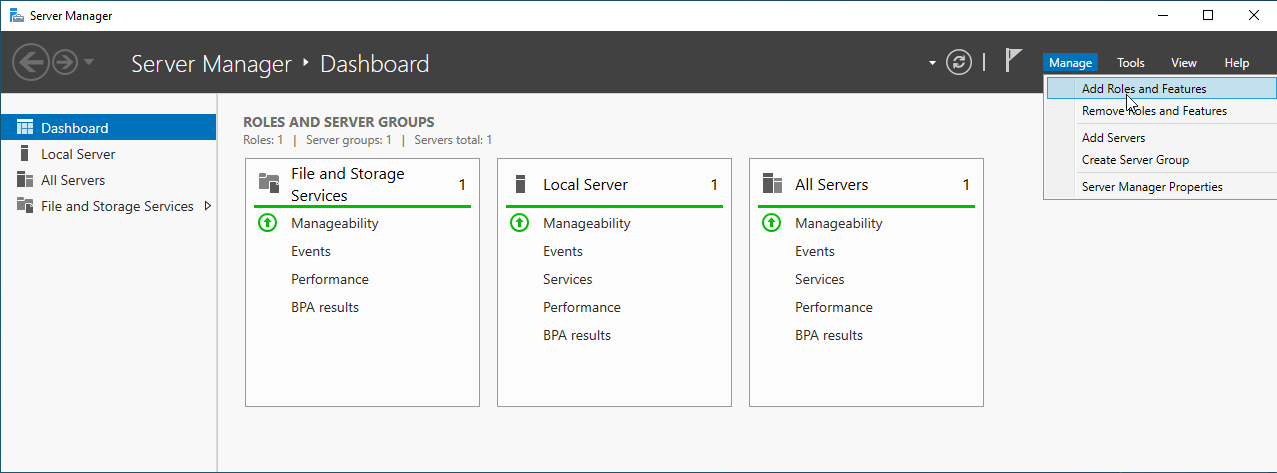Open navigation history dropdown next to forward arrow

click(89, 63)
